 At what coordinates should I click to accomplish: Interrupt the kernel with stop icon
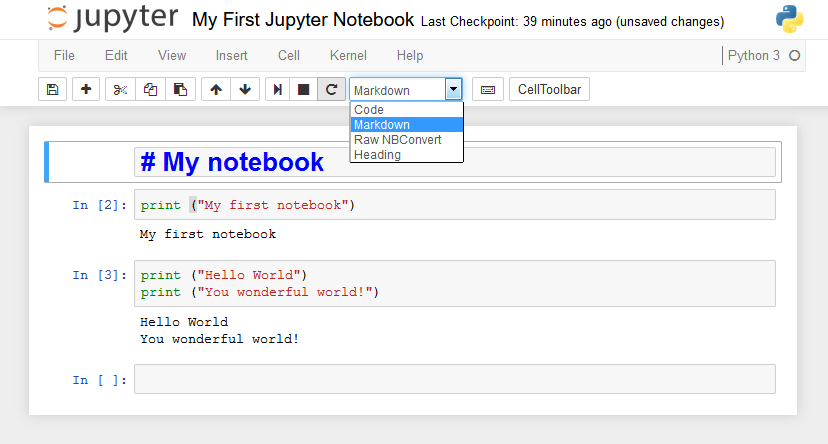[x=304, y=89]
